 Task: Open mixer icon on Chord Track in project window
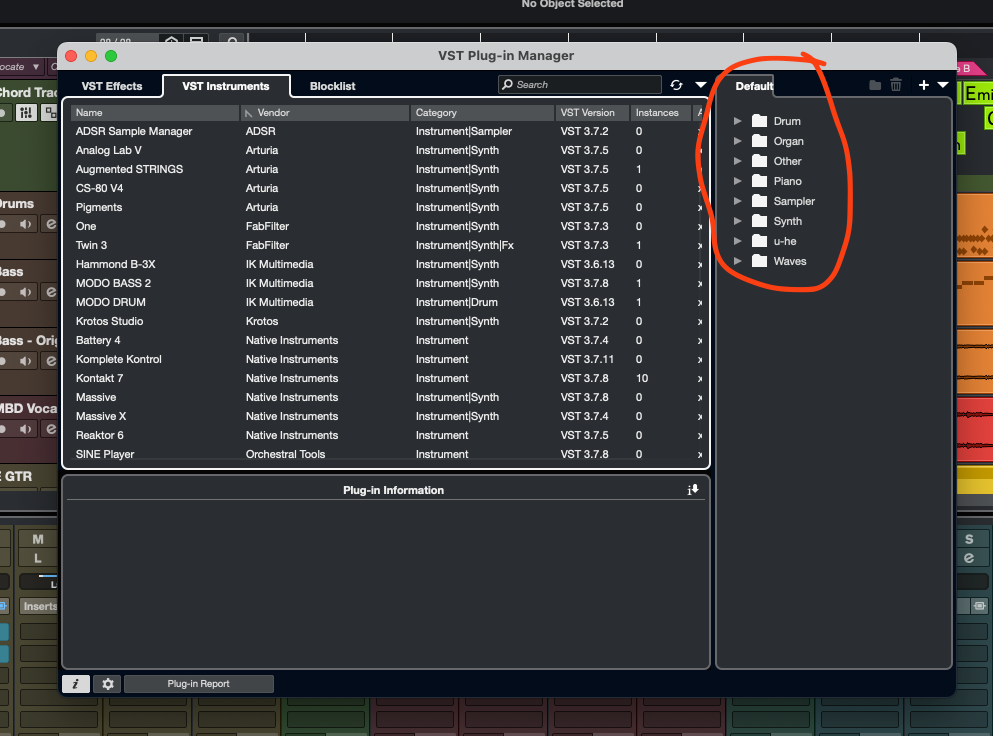click(x=26, y=113)
